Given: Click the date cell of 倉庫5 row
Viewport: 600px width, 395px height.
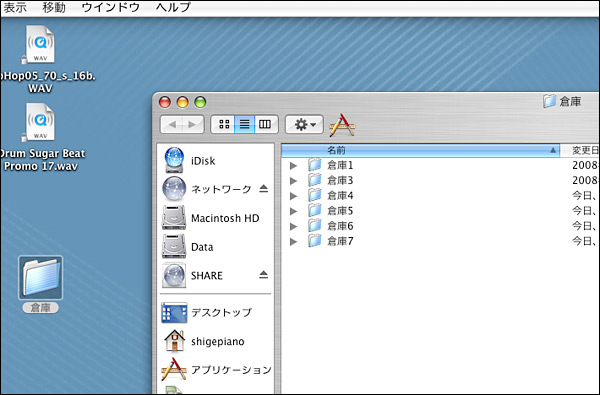Looking at the screenshot, I should click(x=585, y=211).
